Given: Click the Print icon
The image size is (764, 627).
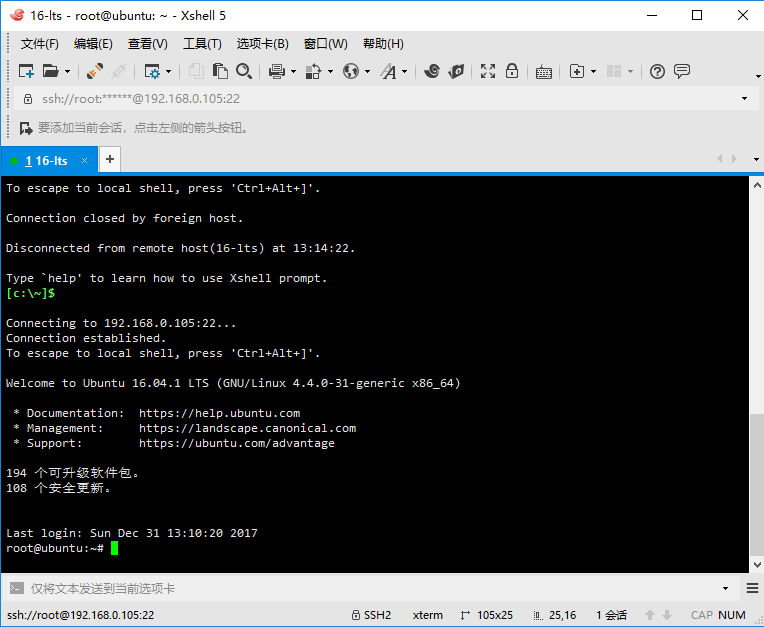Looking at the screenshot, I should pos(277,72).
